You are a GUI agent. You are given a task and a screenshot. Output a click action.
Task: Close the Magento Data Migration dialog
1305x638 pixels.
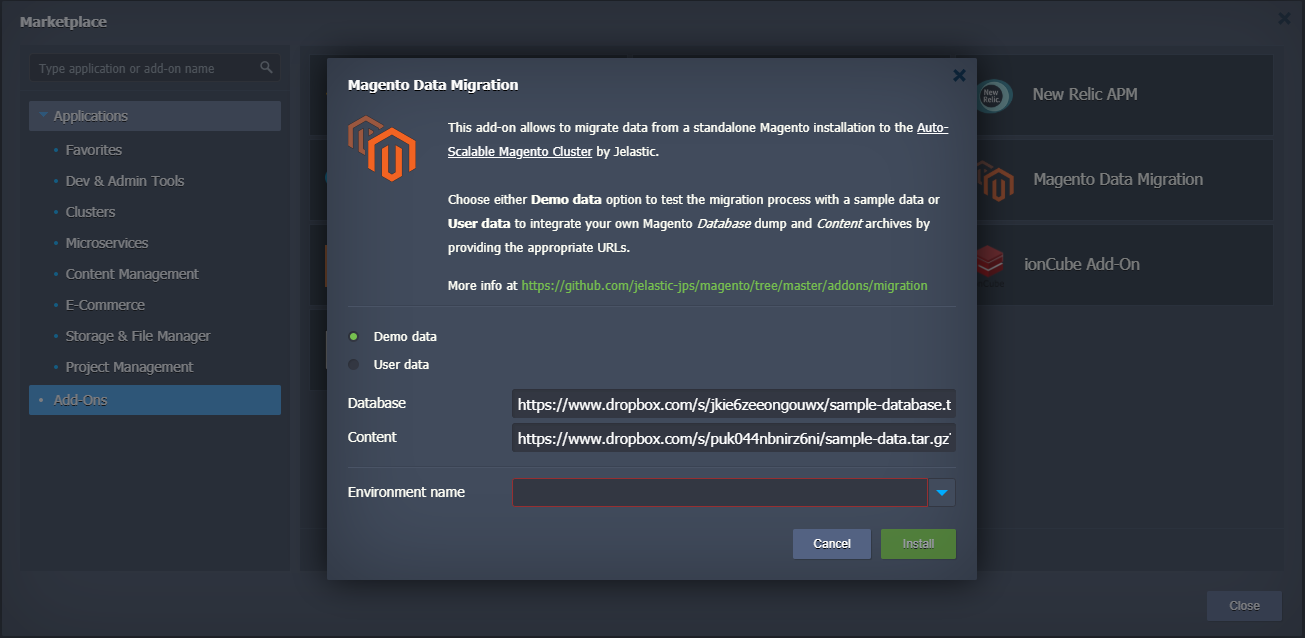[959, 75]
